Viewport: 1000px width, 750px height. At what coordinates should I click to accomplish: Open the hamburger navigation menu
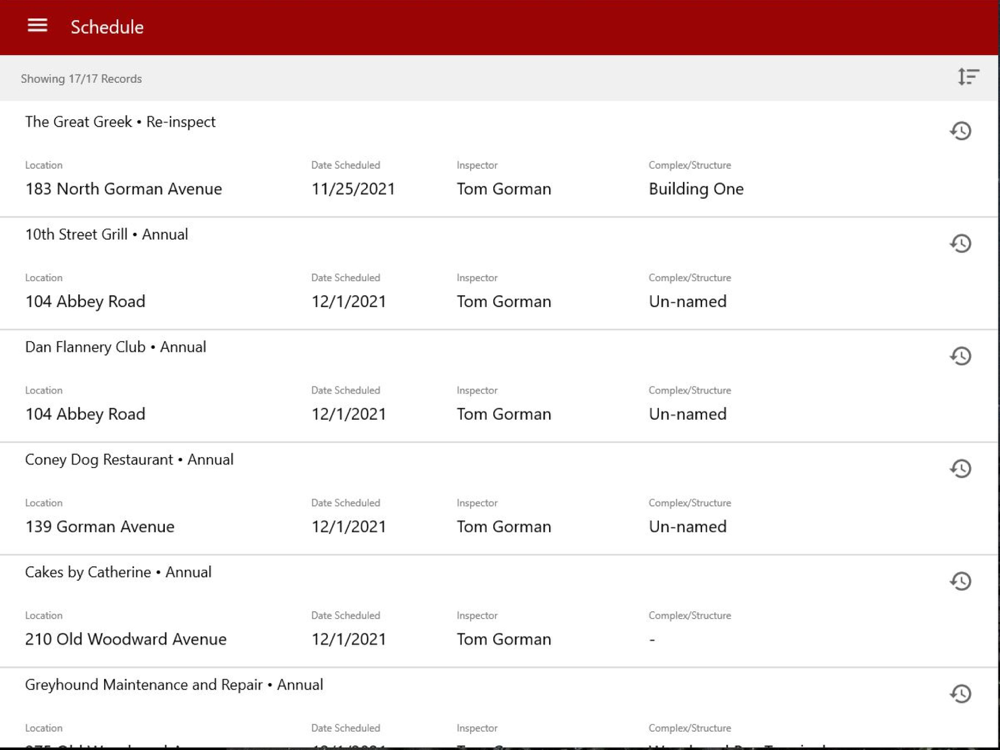(37, 26)
